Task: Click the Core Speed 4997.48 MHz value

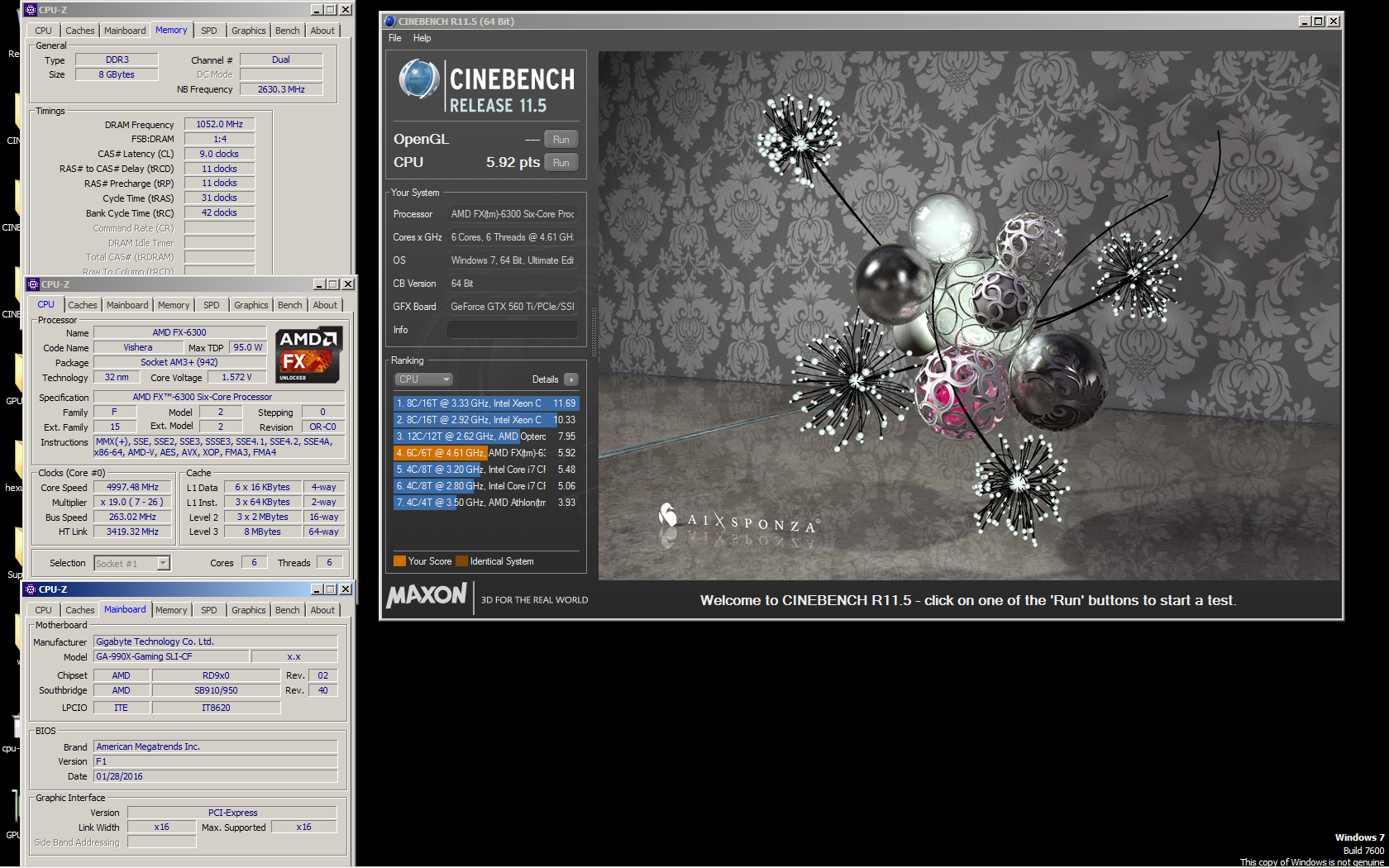Action: coord(132,487)
